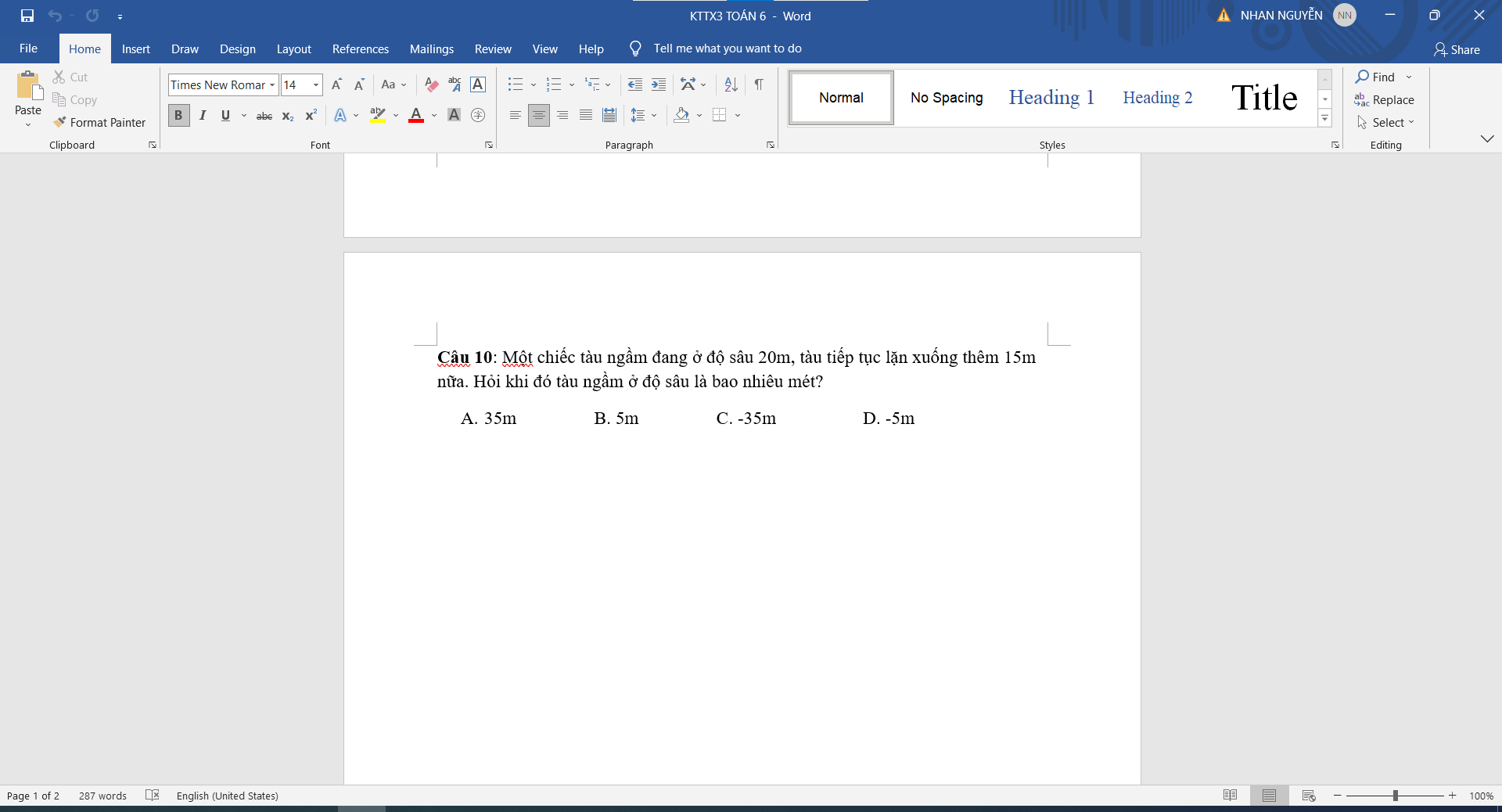Open bullets list dropdown

point(534,84)
